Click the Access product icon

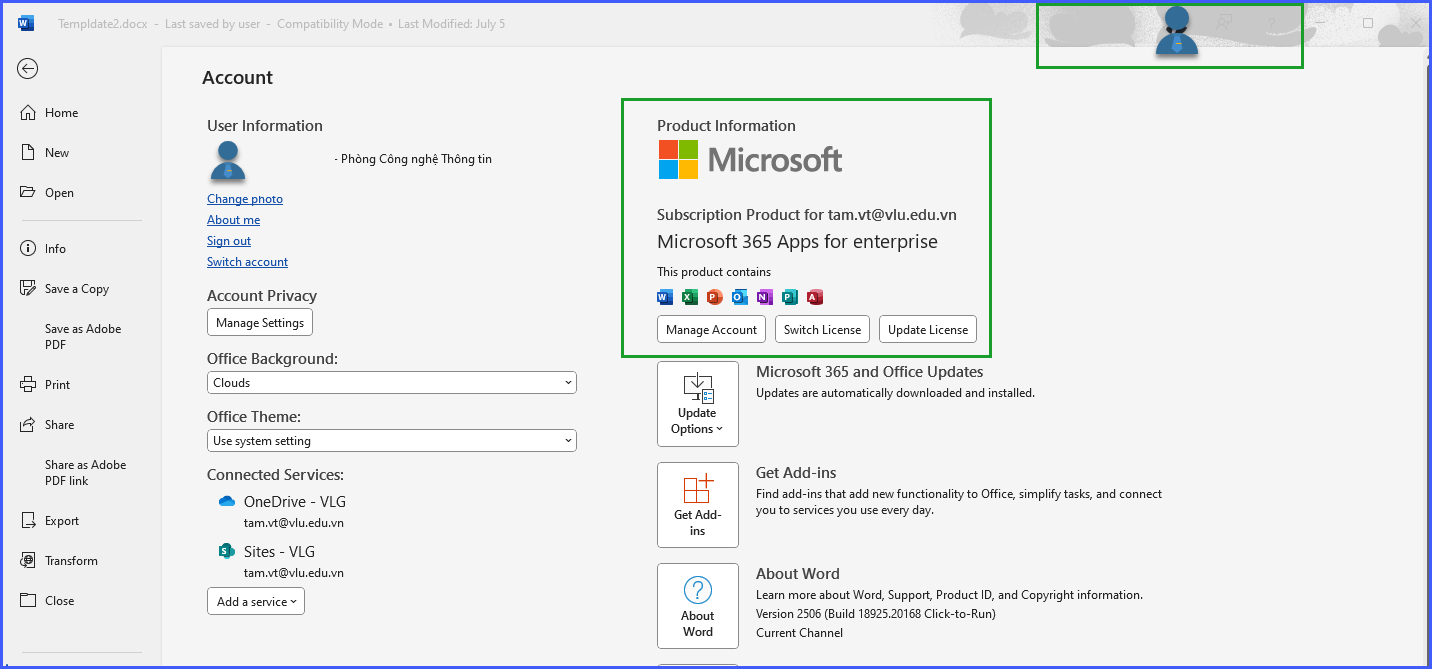pyautogui.click(x=815, y=297)
